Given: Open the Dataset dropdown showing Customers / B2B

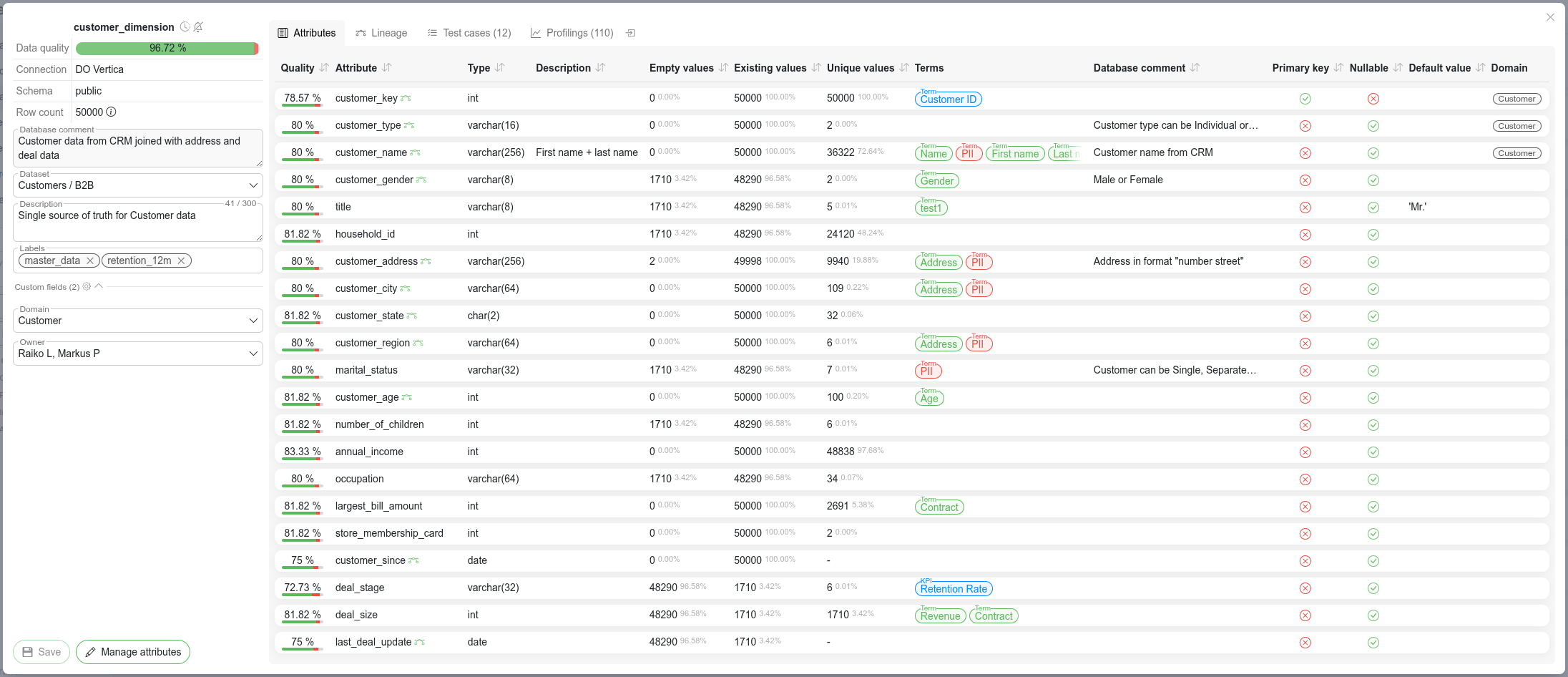Looking at the screenshot, I should tap(137, 185).
